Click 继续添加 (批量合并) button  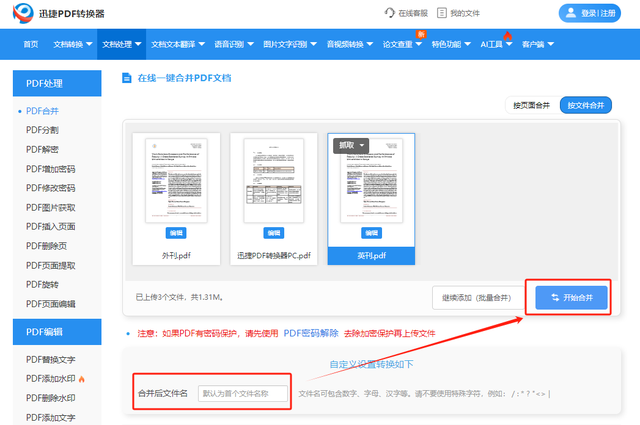tap(477, 298)
